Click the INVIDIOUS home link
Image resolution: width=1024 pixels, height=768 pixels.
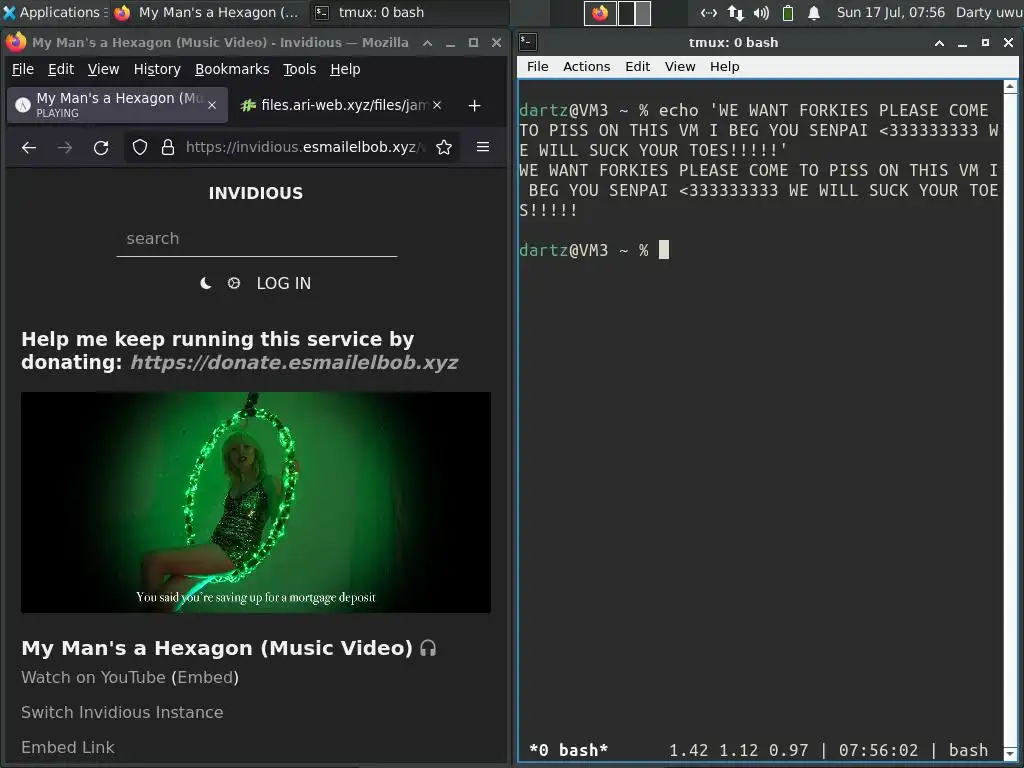coord(255,193)
